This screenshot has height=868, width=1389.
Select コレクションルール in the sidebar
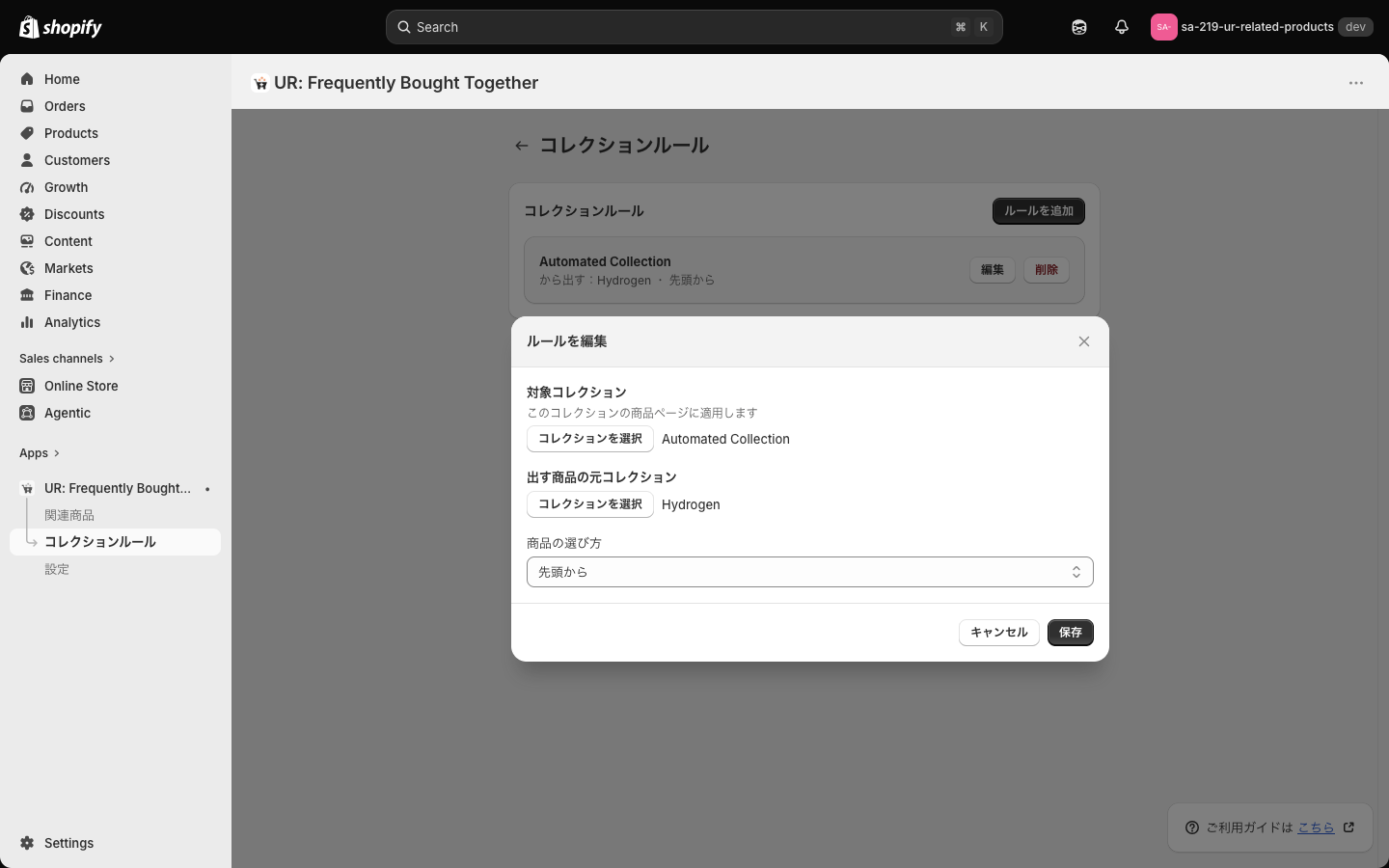point(116,542)
